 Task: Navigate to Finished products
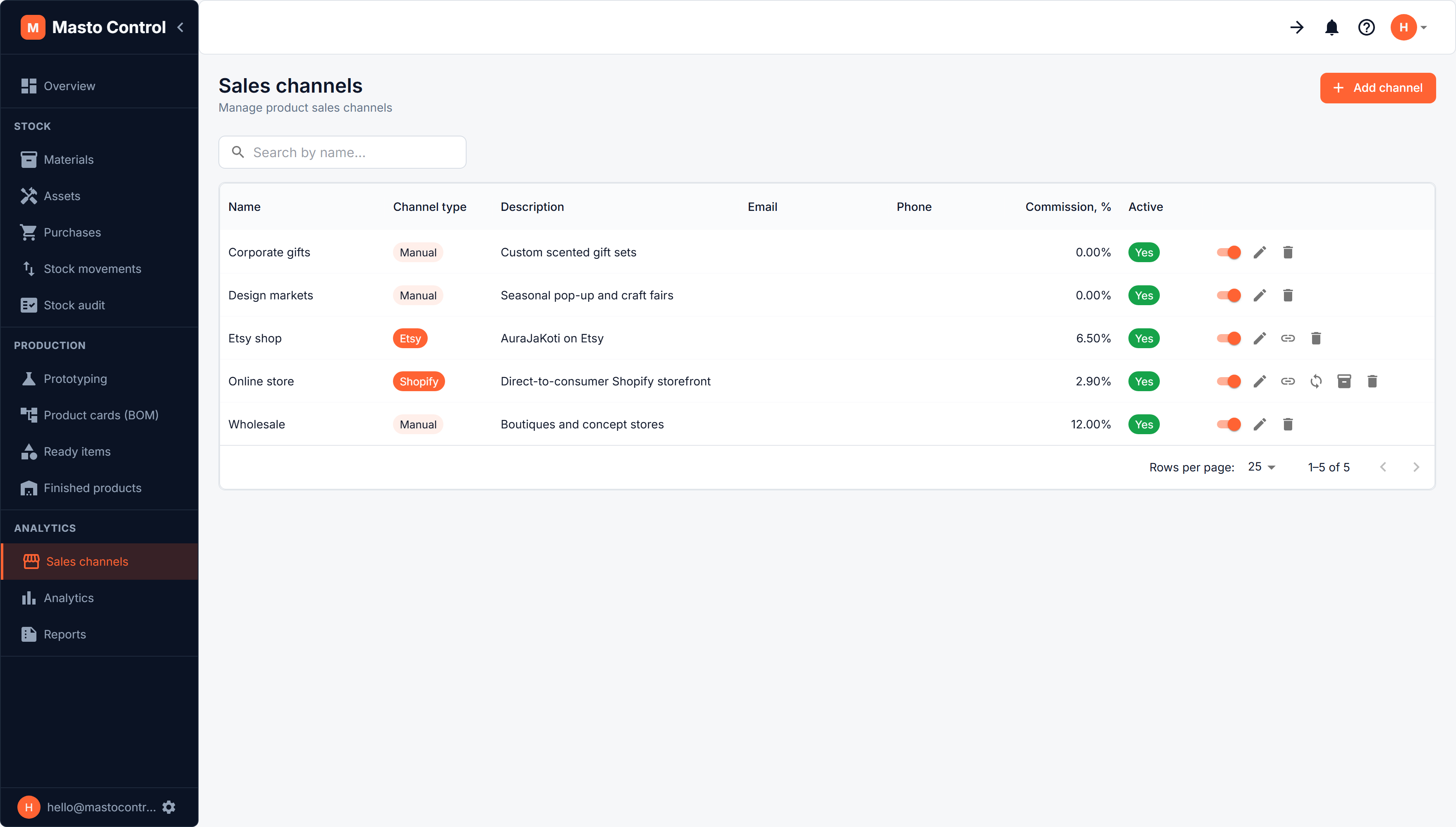click(99, 488)
